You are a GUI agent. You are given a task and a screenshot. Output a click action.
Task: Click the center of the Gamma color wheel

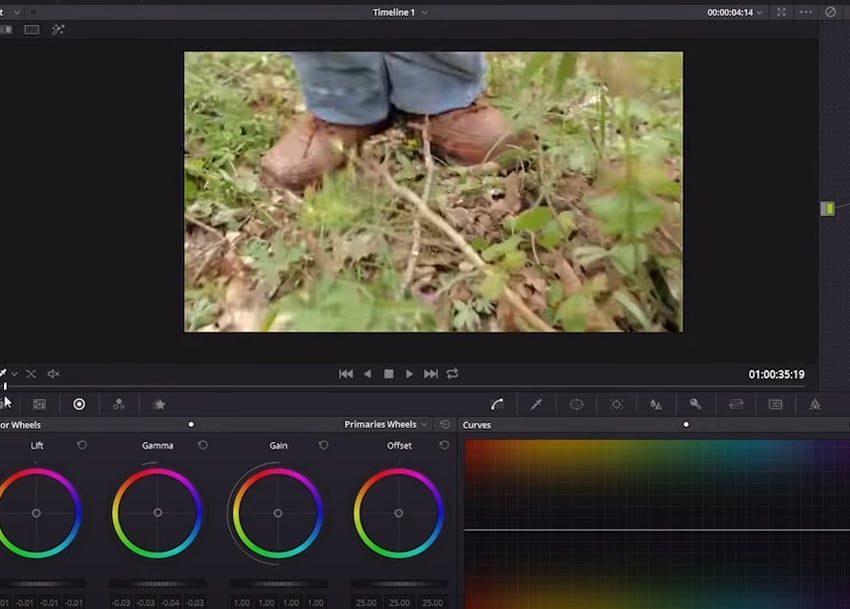coord(158,513)
